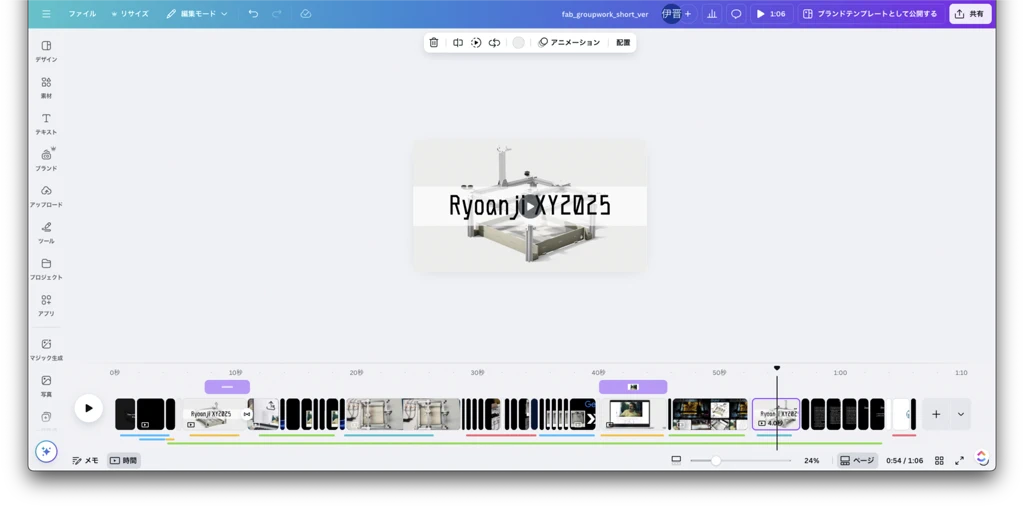Click the thumbnail view icon left of the zoom slider
1024x508 pixels.
click(x=676, y=460)
